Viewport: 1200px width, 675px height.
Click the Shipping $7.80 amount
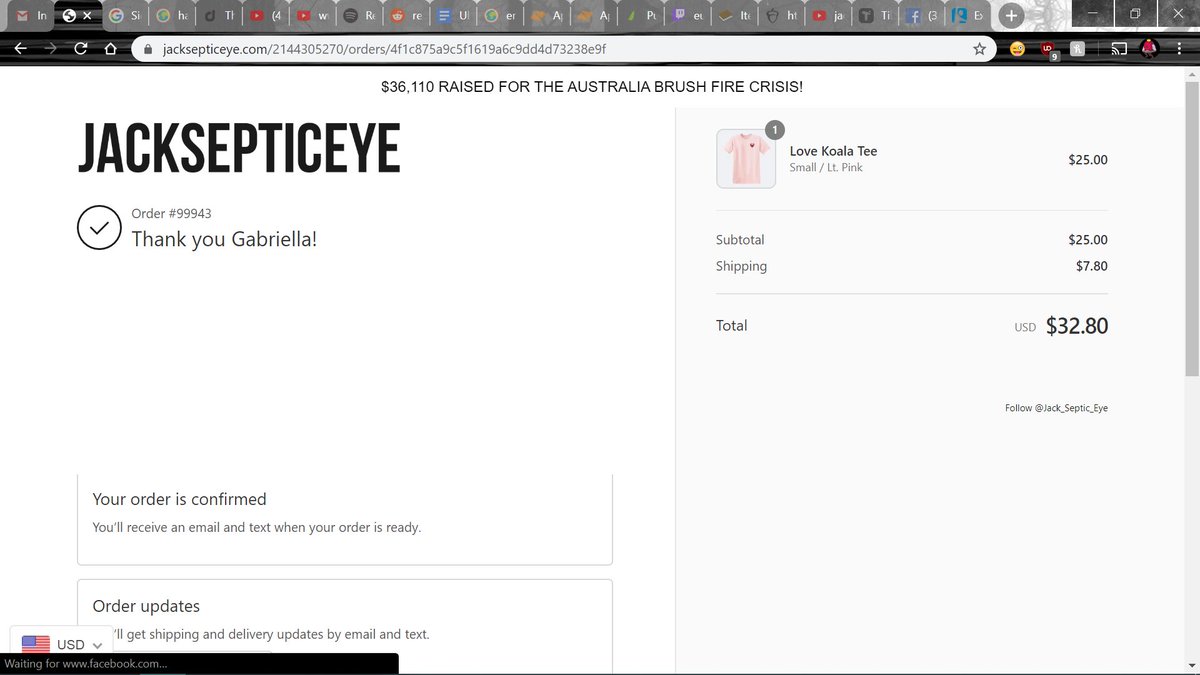point(1092,266)
